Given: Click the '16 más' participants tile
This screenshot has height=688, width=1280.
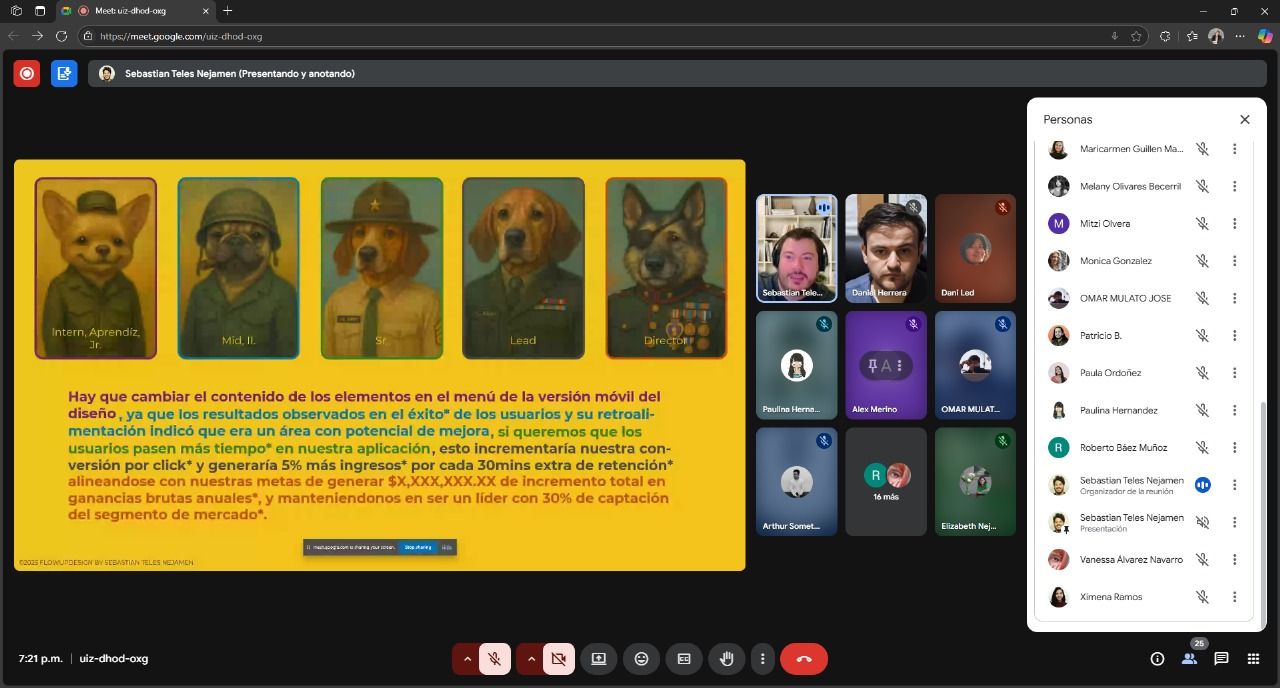Looking at the screenshot, I should pyautogui.click(x=886, y=482).
